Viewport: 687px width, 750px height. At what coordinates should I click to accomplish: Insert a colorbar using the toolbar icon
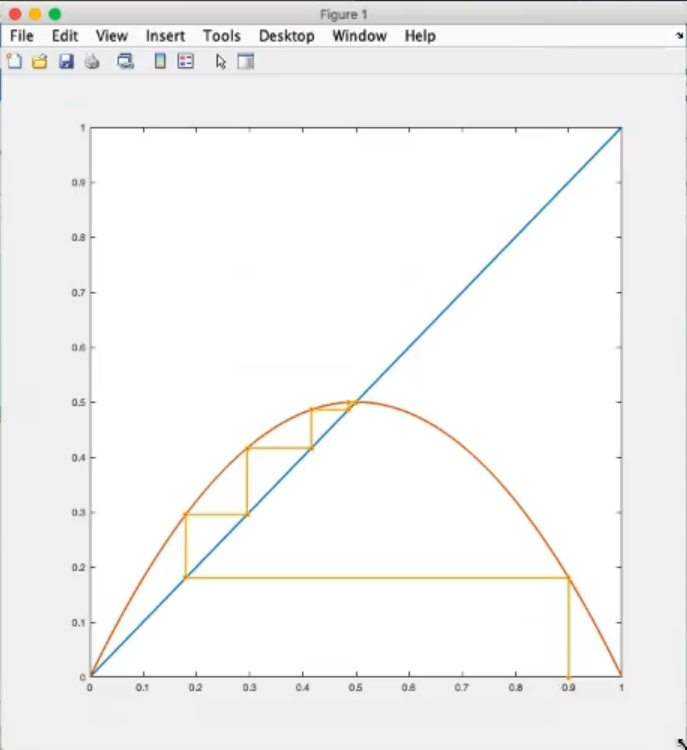pos(160,62)
